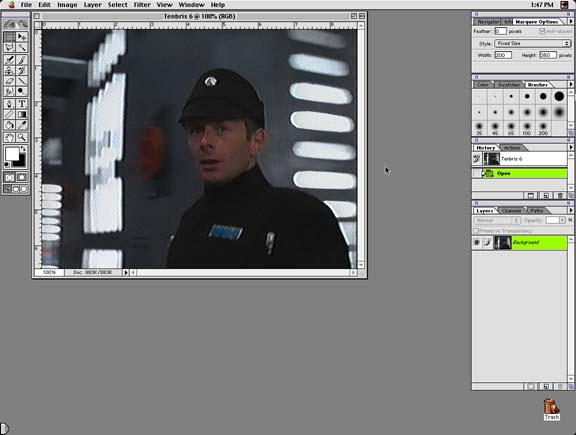
Task: Open History palette menu arrow
Action: click(571, 147)
